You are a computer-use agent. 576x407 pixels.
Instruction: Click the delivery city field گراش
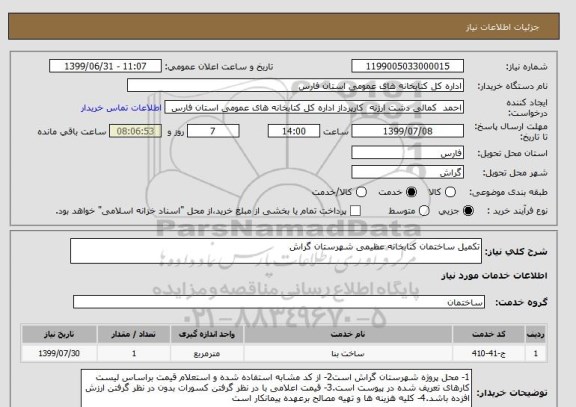(x=407, y=172)
